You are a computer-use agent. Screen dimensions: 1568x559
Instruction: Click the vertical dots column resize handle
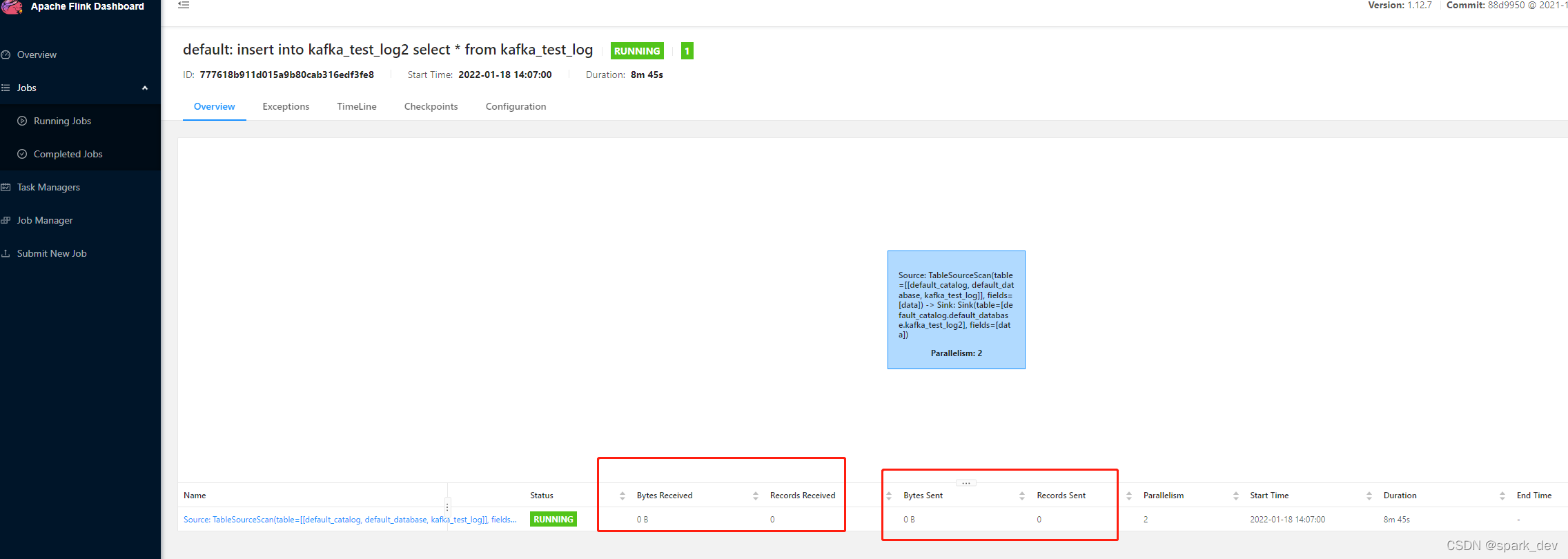pyautogui.click(x=447, y=507)
